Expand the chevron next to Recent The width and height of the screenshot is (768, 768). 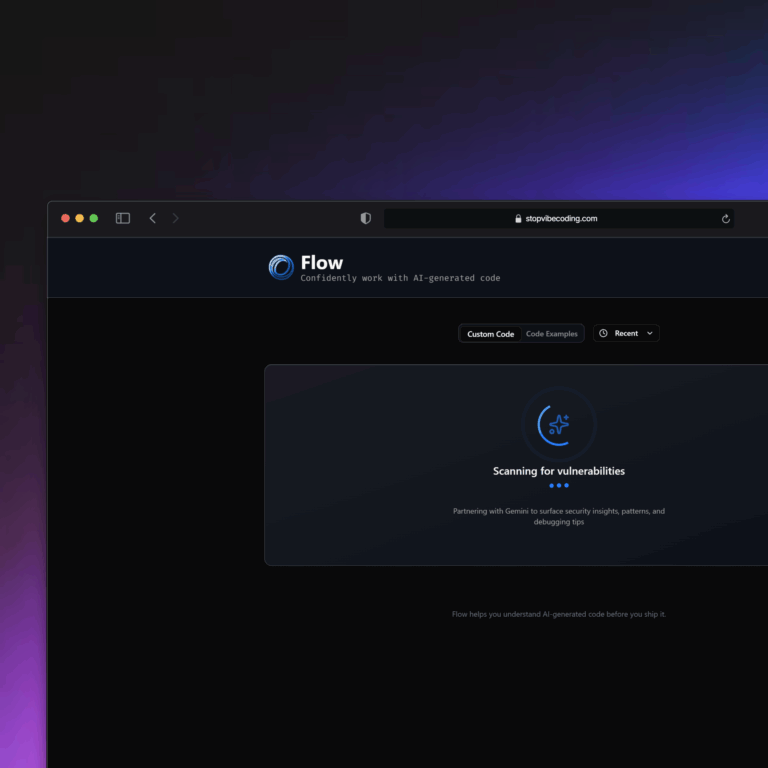pyautogui.click(x=650, y=333)
